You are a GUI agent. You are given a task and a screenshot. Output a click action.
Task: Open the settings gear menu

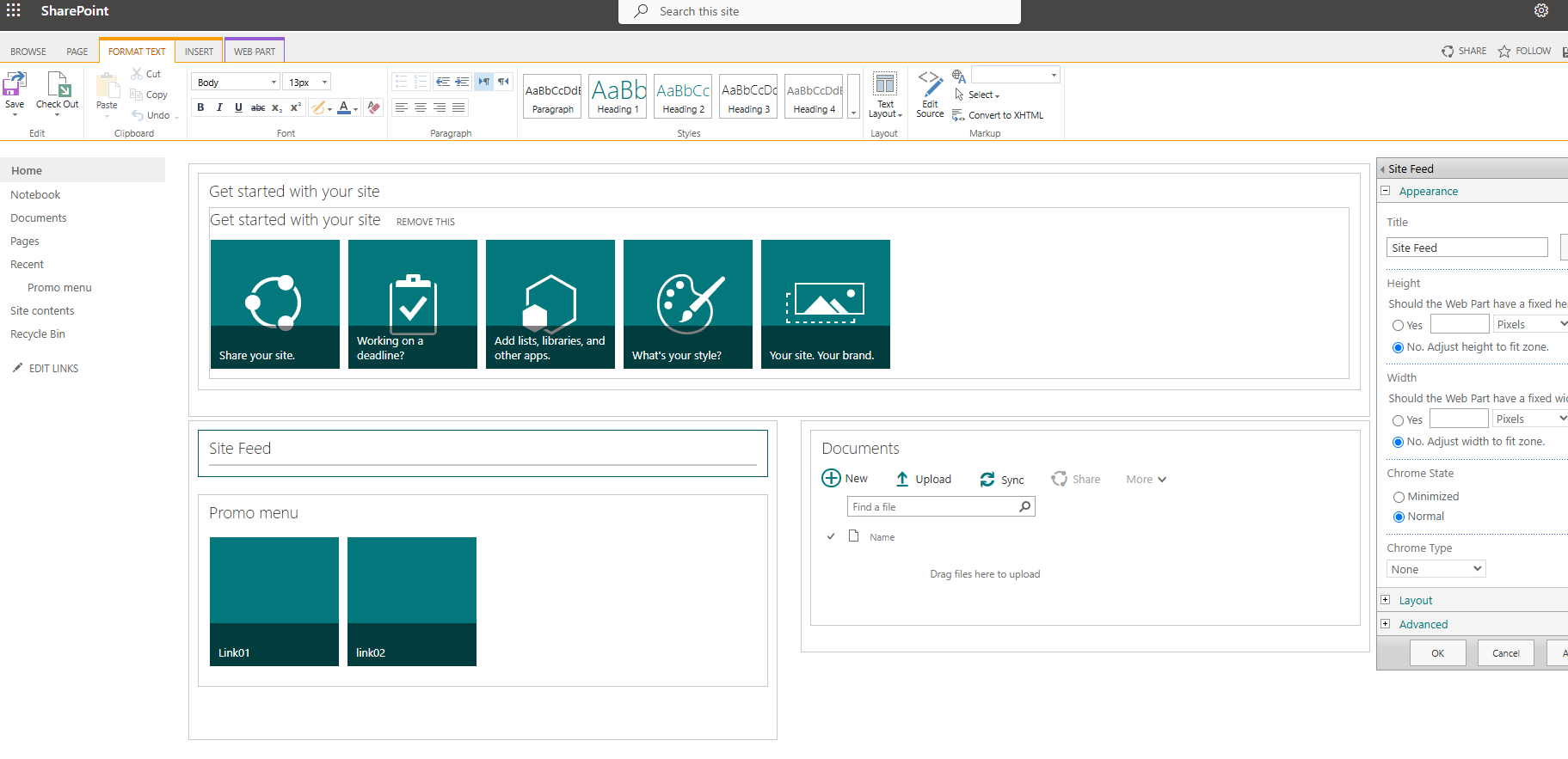tap(1541, 10)
